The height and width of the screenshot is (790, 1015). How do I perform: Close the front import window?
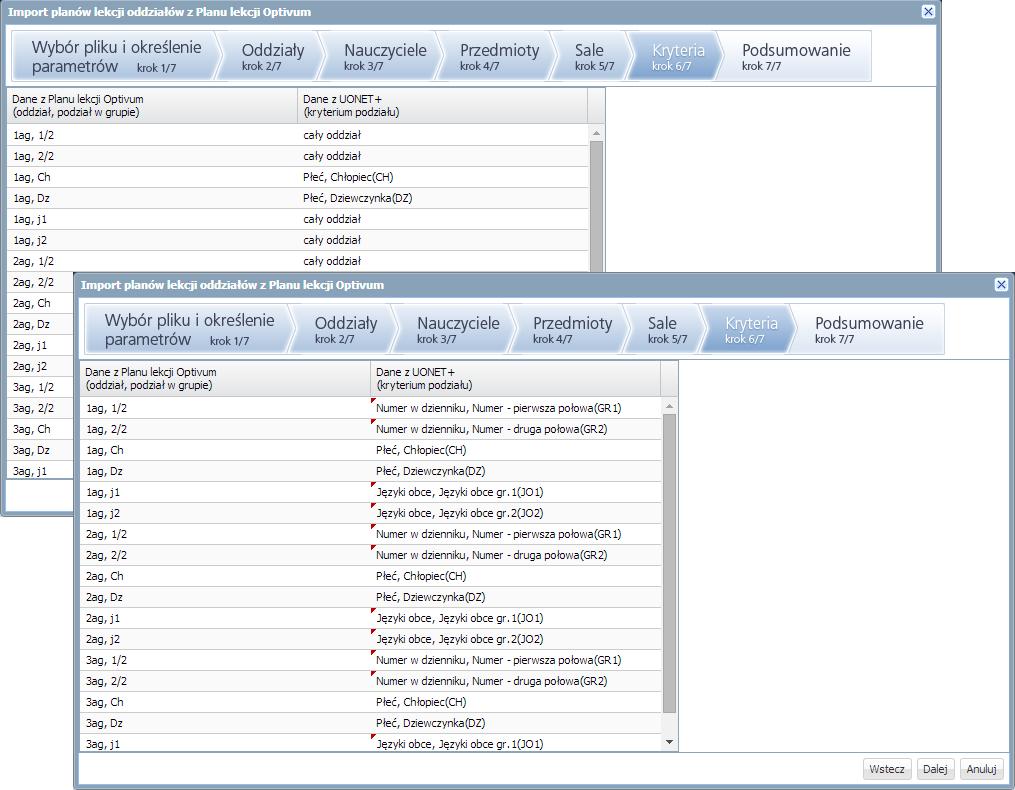pyautogui.click(x=1001, y=284)
